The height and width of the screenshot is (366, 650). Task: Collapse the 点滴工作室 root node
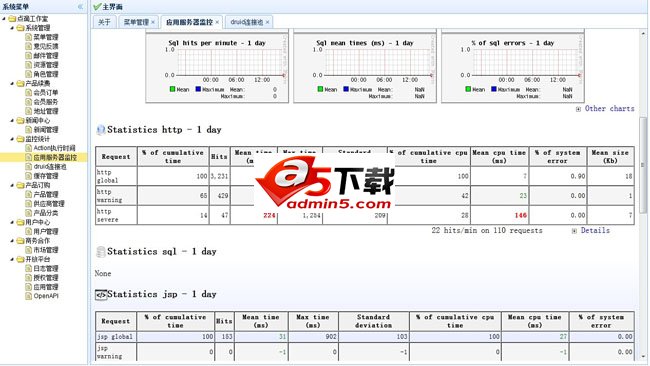[4, 19]
